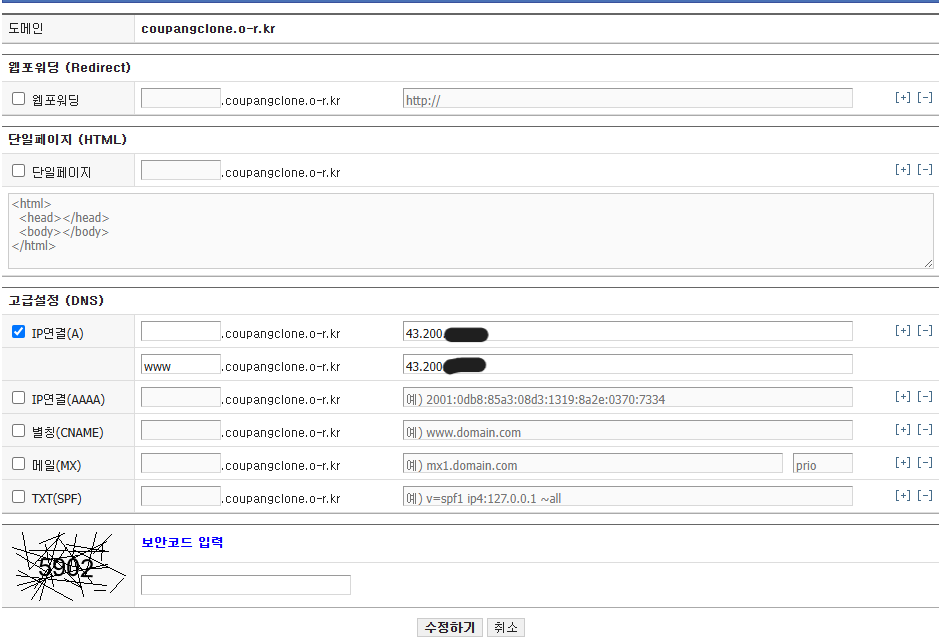
Task: Remove a row with [-] in 웹포워딩
Action: tap(925, 97)
